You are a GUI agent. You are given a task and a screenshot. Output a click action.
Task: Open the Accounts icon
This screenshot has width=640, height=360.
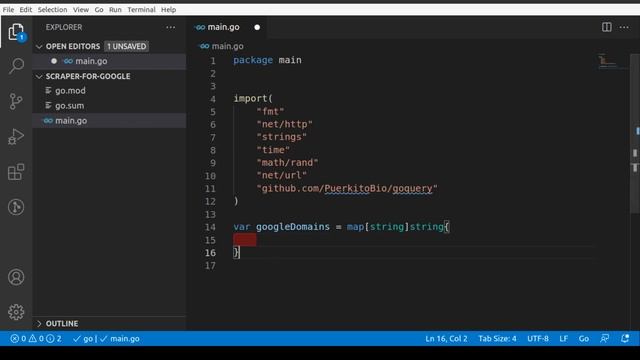coord(16,277)
